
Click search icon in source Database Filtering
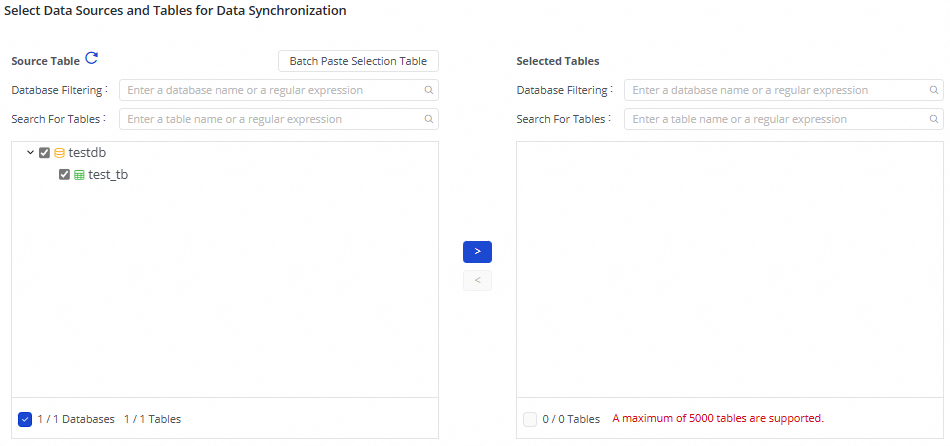428,90
